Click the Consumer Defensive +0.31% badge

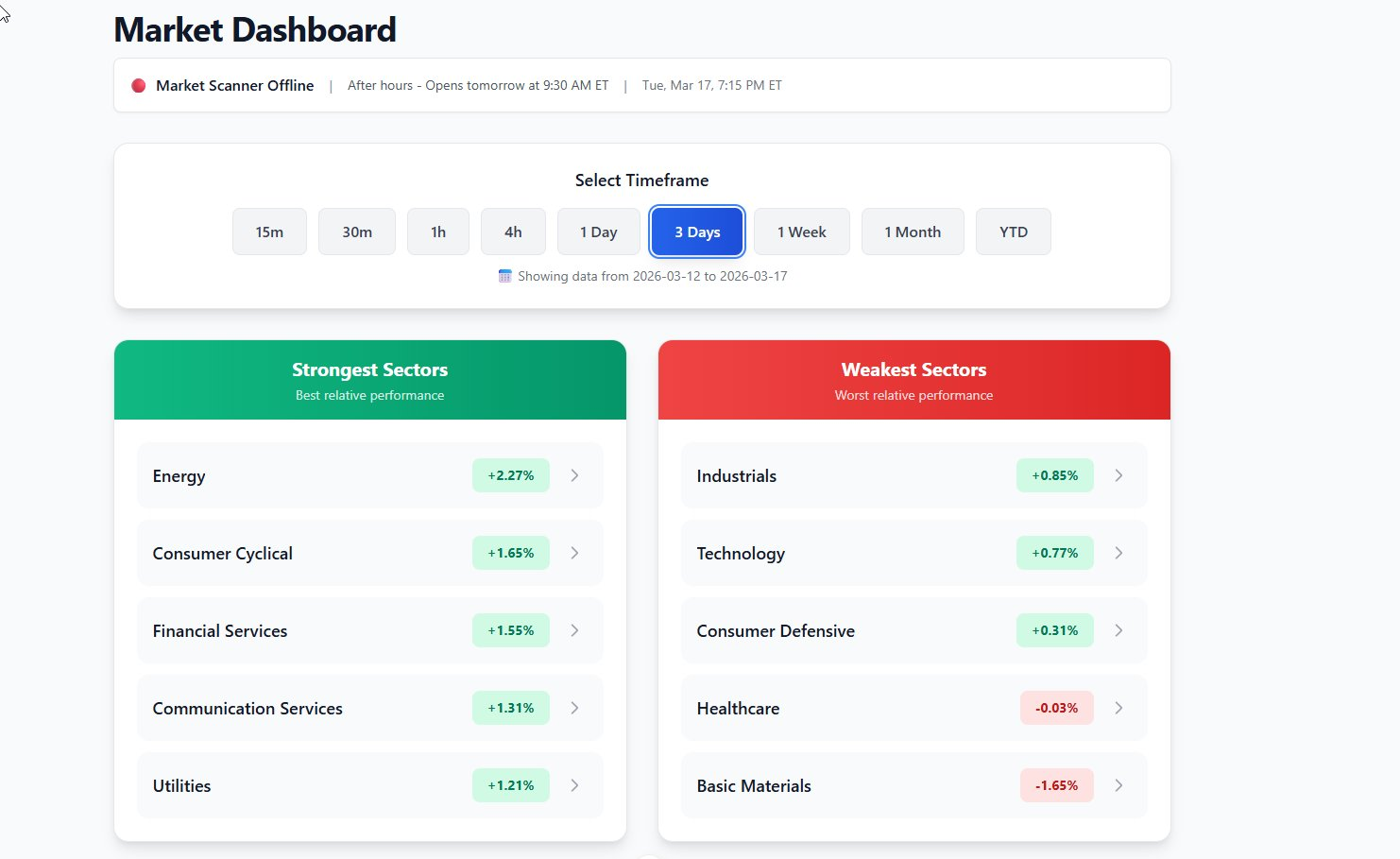[1055, 630]
